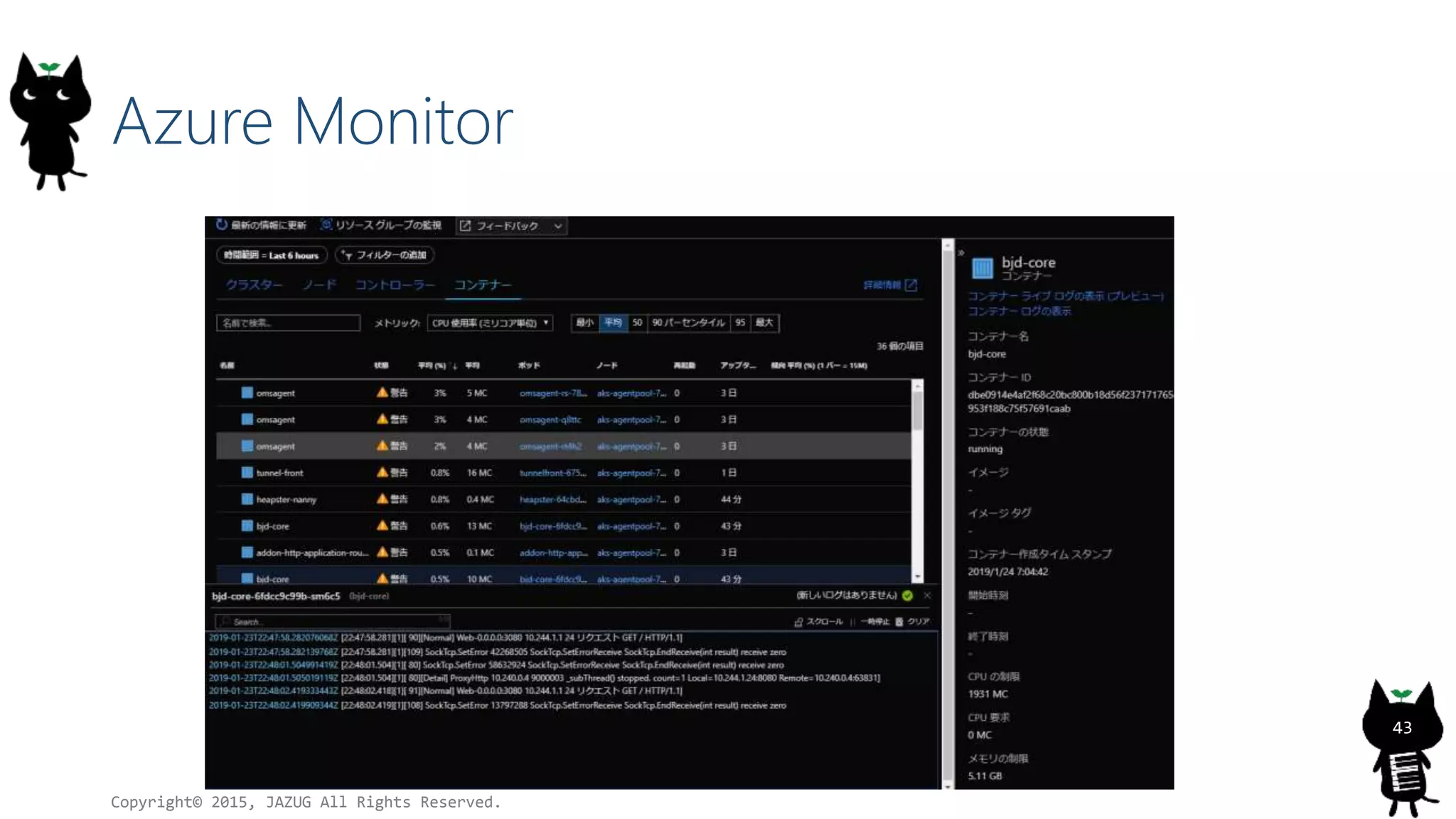Open the コンテナー ログの表示 link
Viewport: 1456px width, 819px height.
click(x=1019, y=311)
